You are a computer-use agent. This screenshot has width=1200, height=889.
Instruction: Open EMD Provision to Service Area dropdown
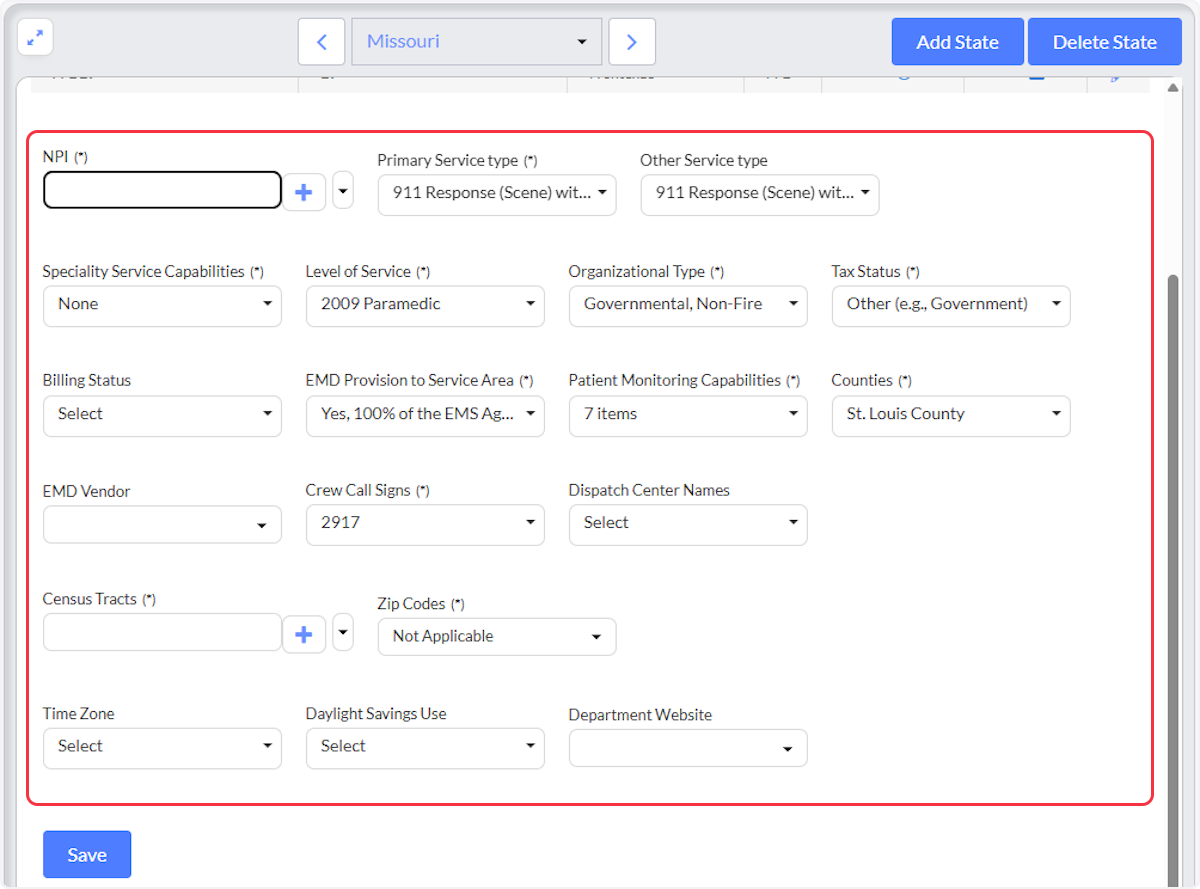(425, 415)
